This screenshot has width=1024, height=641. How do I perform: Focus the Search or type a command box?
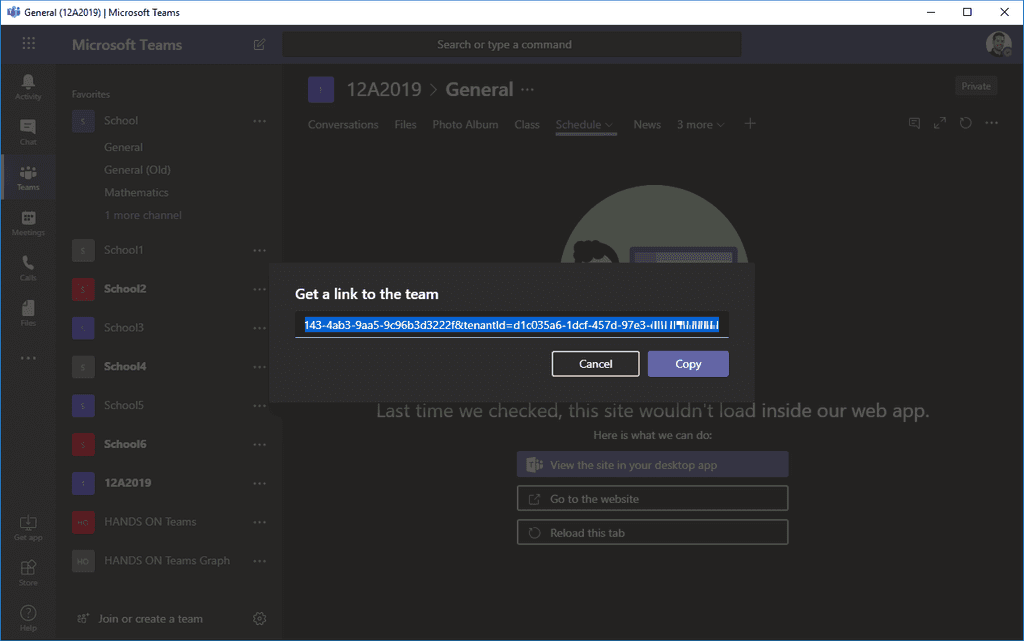[x=511, y=44]
